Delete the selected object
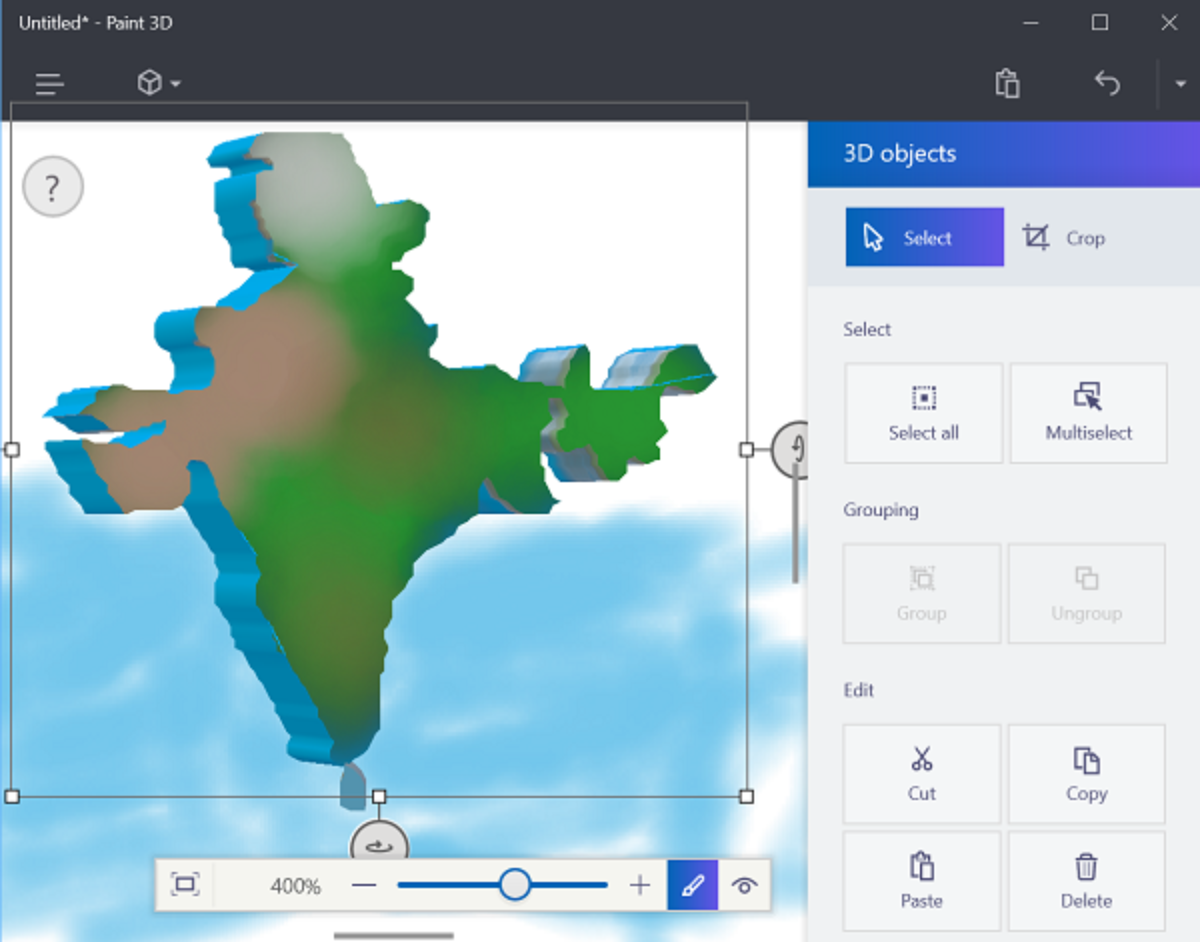This screenshot has width=1200, height=942. coord(1086,881)
